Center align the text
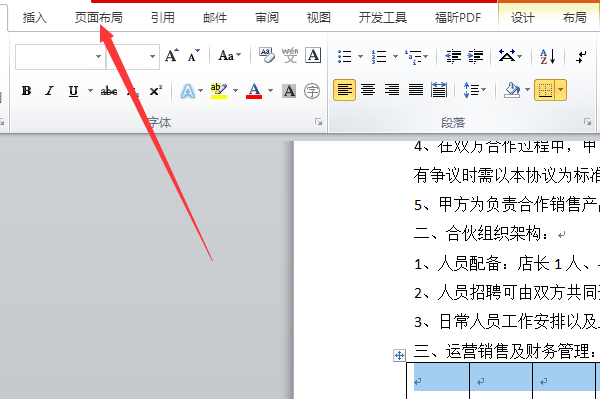 368,90
